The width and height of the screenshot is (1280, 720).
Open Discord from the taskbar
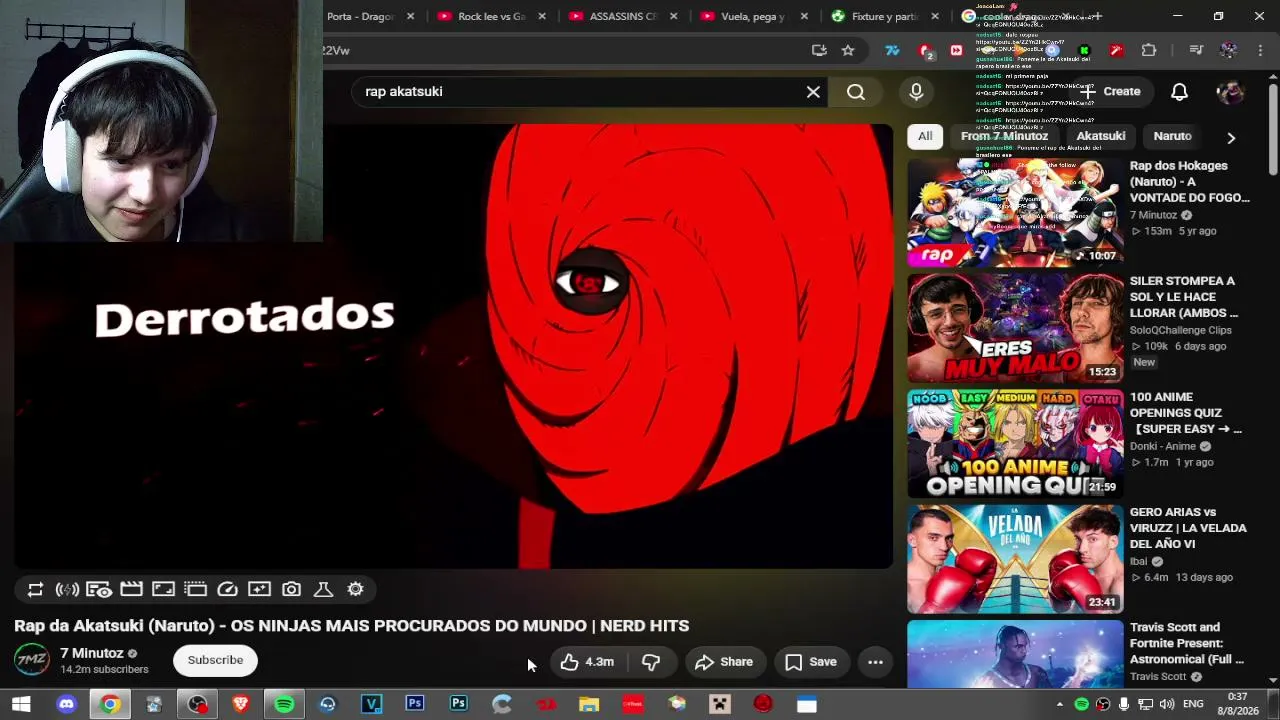[66, 705]
